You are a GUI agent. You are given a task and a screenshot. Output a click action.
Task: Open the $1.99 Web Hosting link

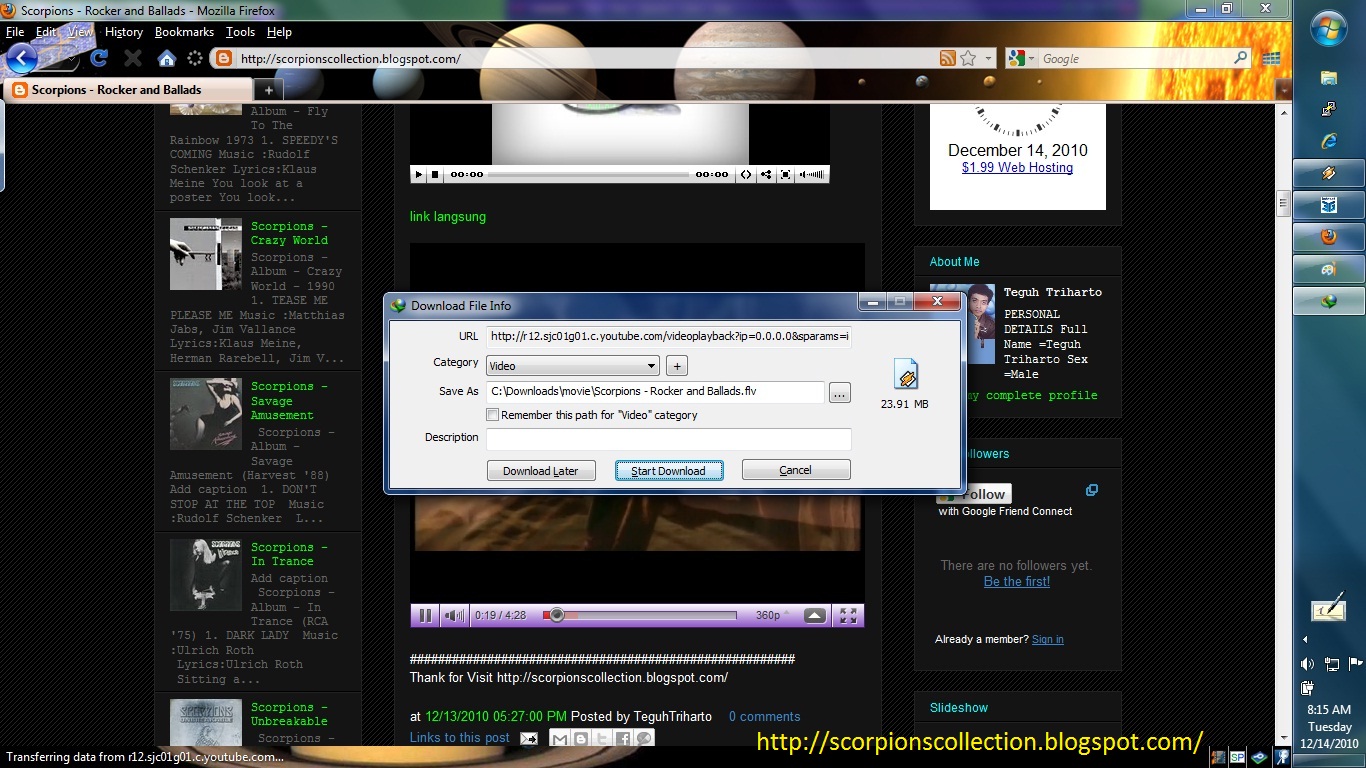(x=1017, y=168)
